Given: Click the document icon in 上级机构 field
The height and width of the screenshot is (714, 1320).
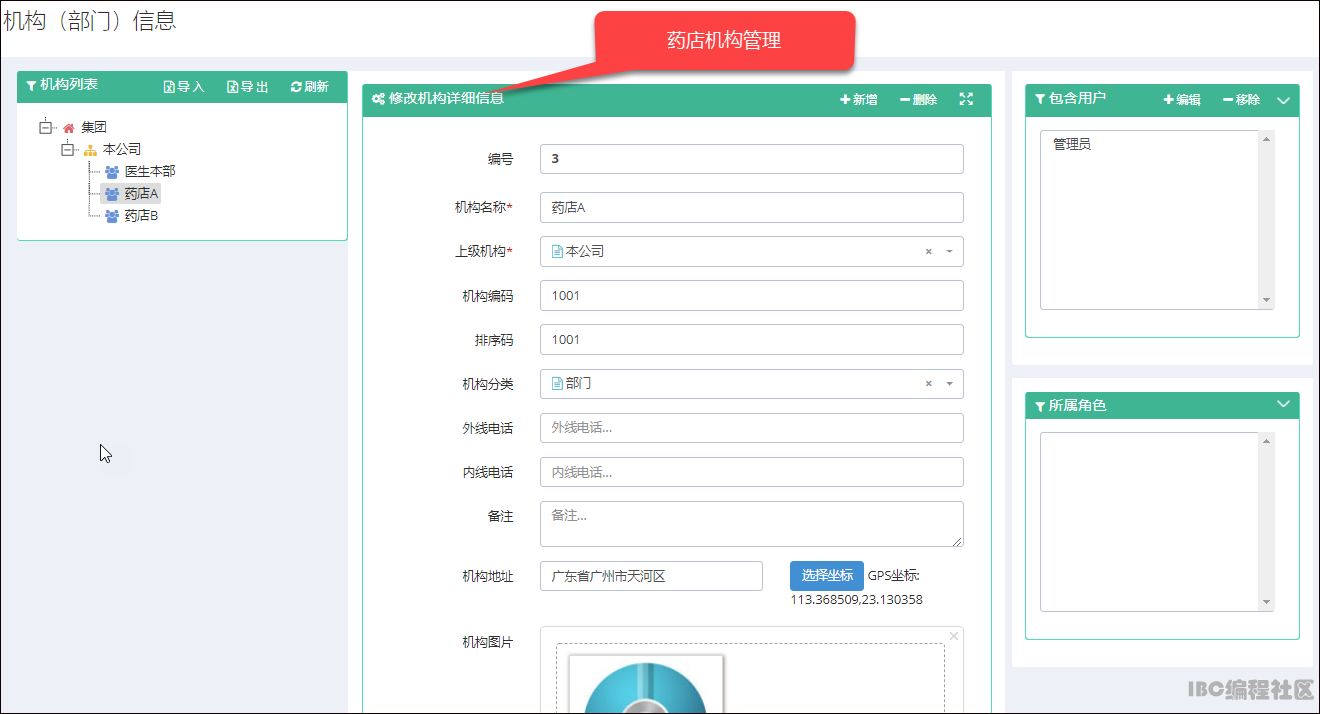Looking at the screenshot, I should (x=558, y=252).
